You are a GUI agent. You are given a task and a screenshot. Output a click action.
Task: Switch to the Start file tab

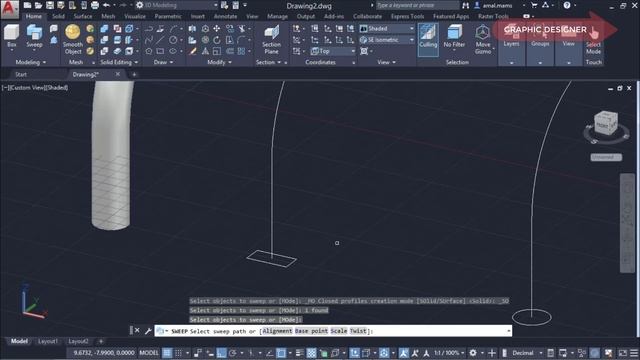pyautogui.click(x=21, y=74)
